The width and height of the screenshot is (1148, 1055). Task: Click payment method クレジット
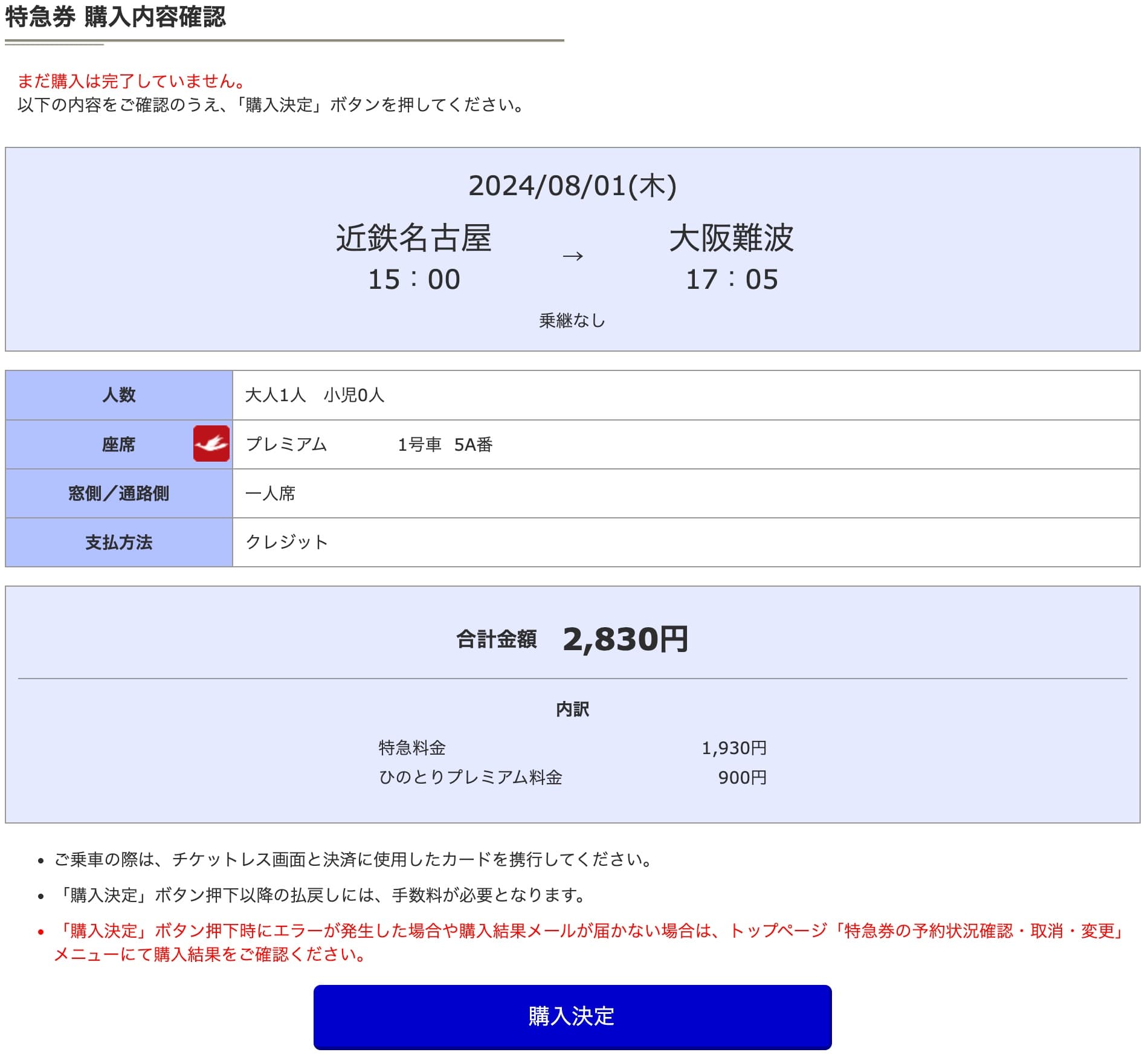click(x=286, y=542)
